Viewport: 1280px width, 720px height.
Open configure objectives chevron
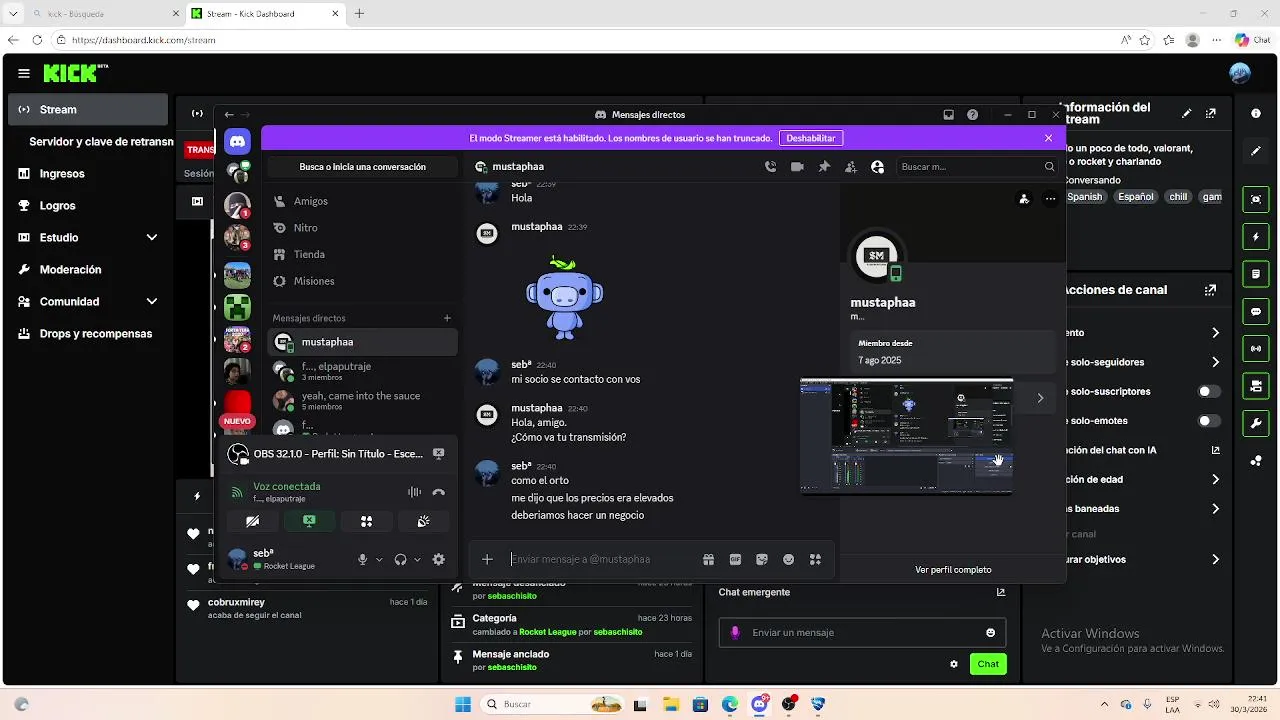[x=1216, y=560]
